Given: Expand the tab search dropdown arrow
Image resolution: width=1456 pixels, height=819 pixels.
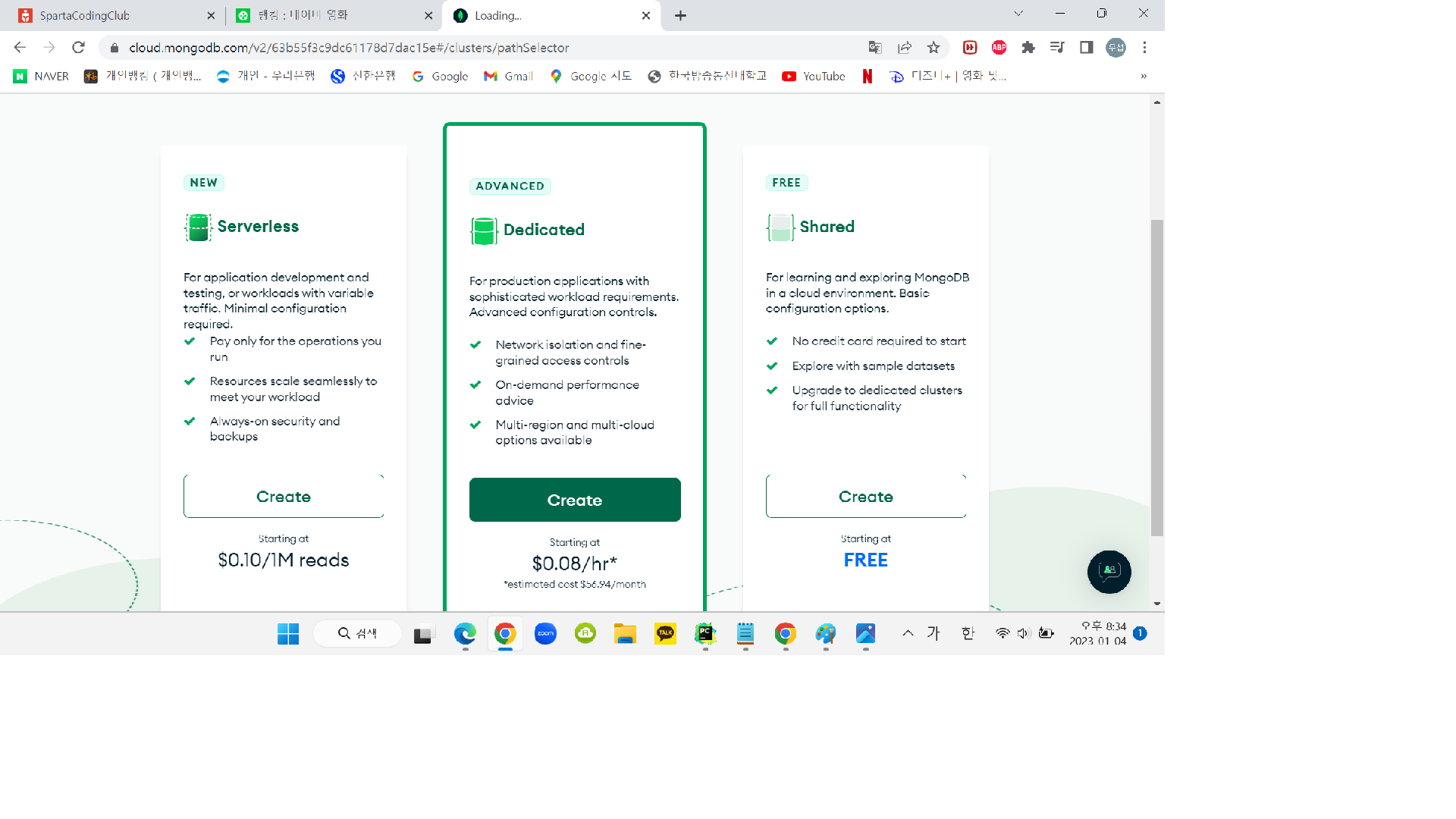Looking at the screenshot, I should (x=1018, y=14).
